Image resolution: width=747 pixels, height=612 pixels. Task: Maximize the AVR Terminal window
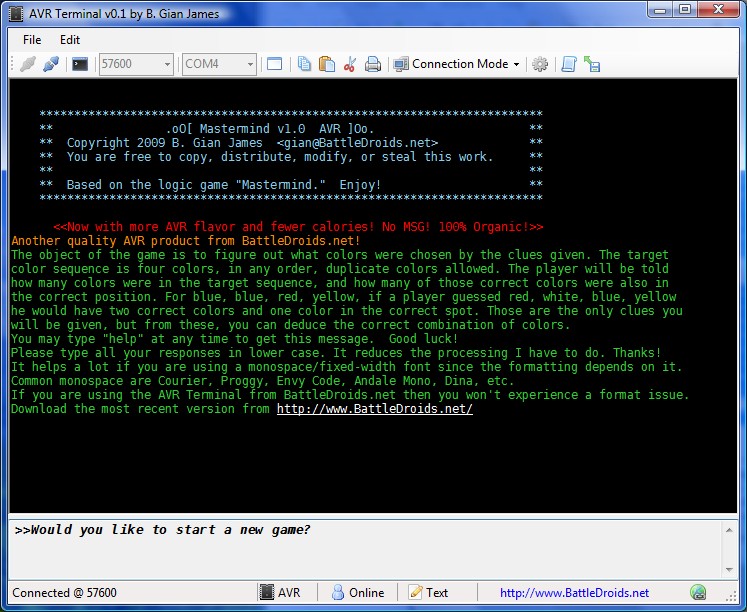pyautogui.click(x=685, y=10)
